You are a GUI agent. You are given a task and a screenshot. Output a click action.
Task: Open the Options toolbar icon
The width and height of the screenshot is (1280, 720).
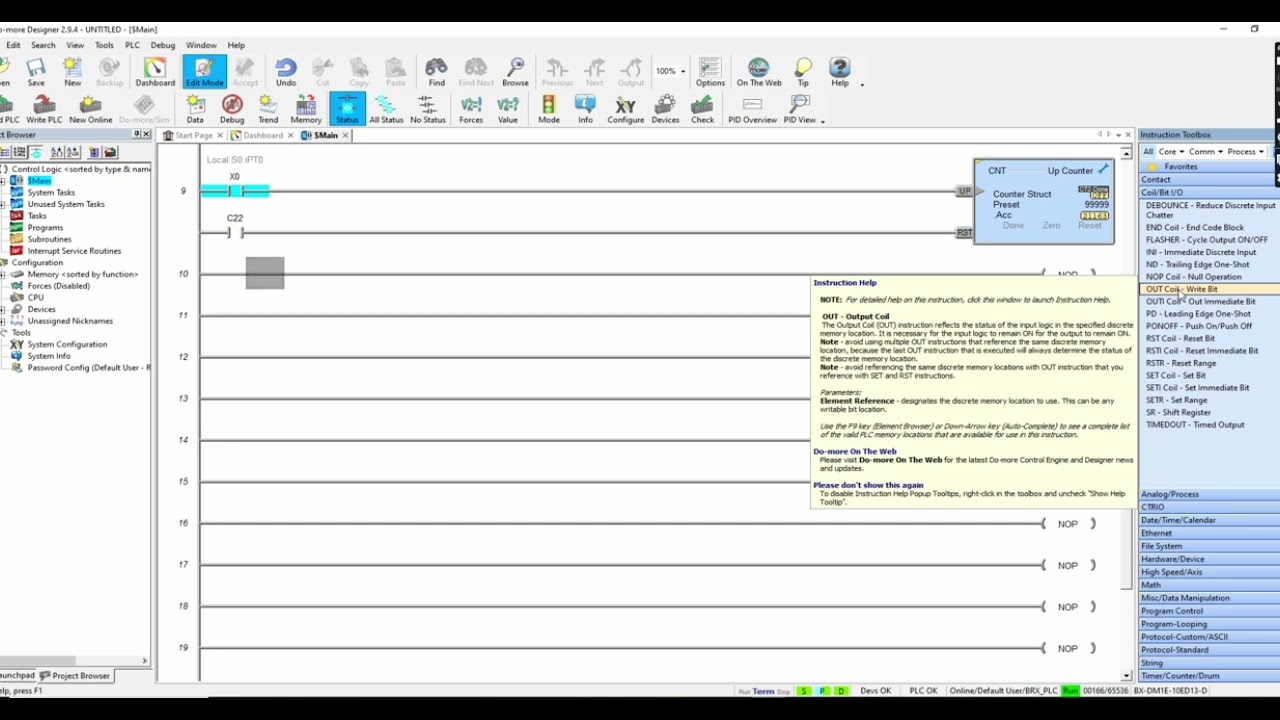click(x=710, y=72)
